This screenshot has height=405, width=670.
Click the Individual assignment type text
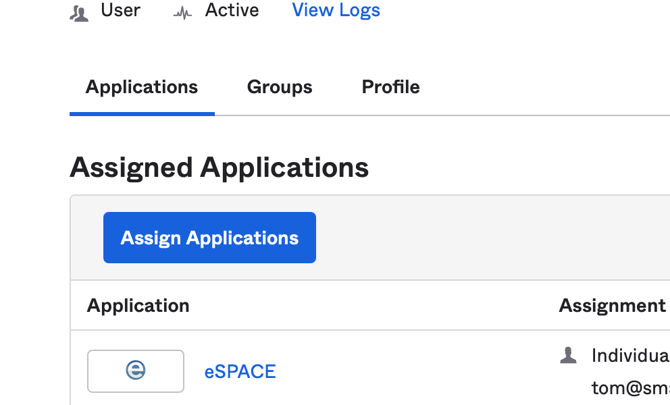coord(629,356)
